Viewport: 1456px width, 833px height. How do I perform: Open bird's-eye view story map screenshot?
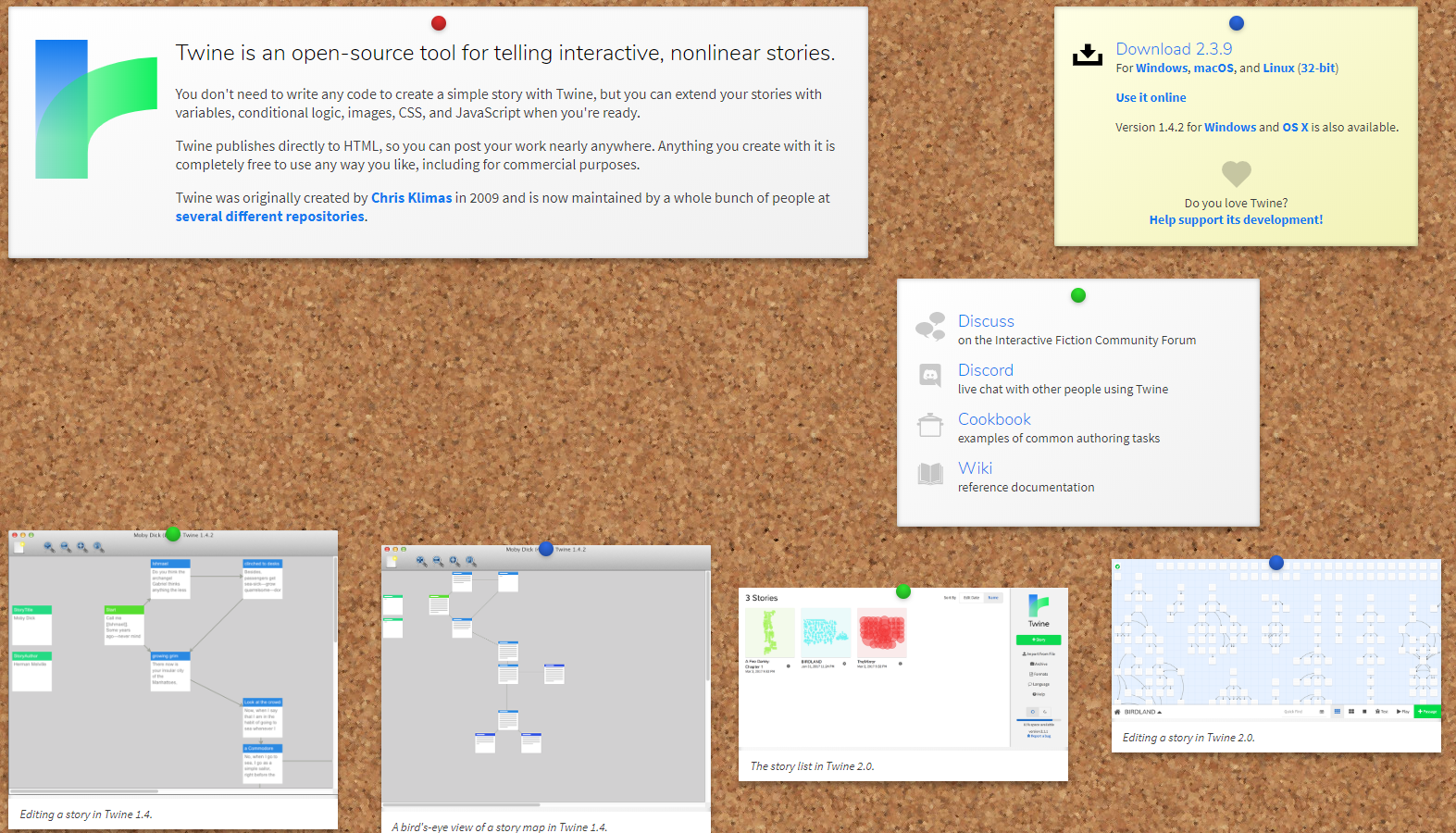click(x=546, y=677)
